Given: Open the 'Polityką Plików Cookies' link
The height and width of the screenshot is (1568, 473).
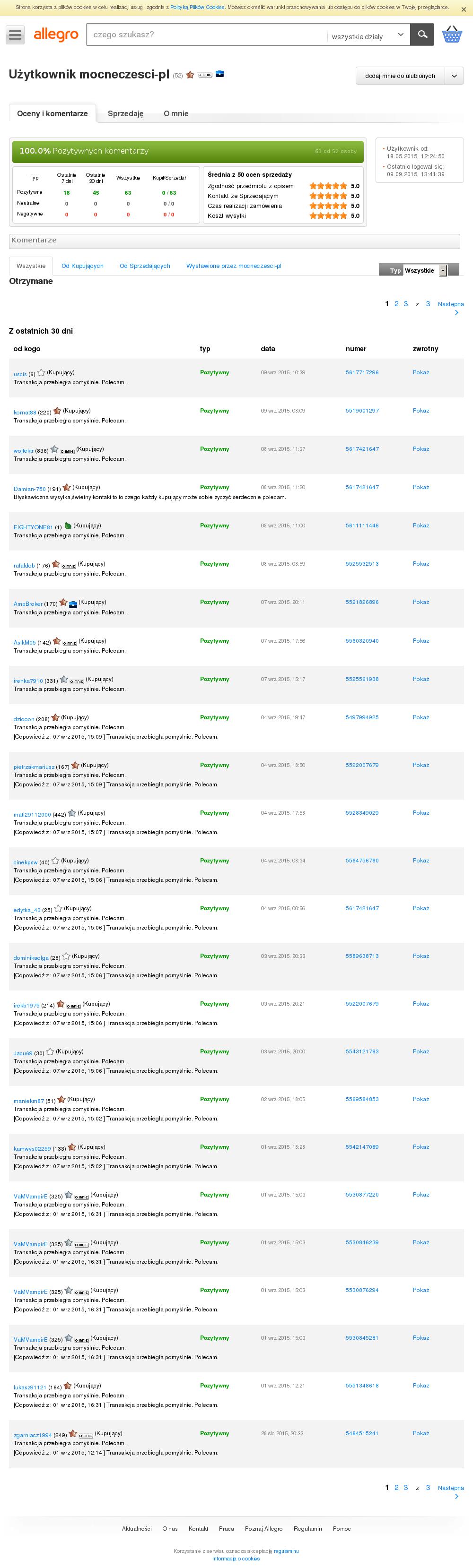Looking at the screenshot, I should (x=198, y=7).
